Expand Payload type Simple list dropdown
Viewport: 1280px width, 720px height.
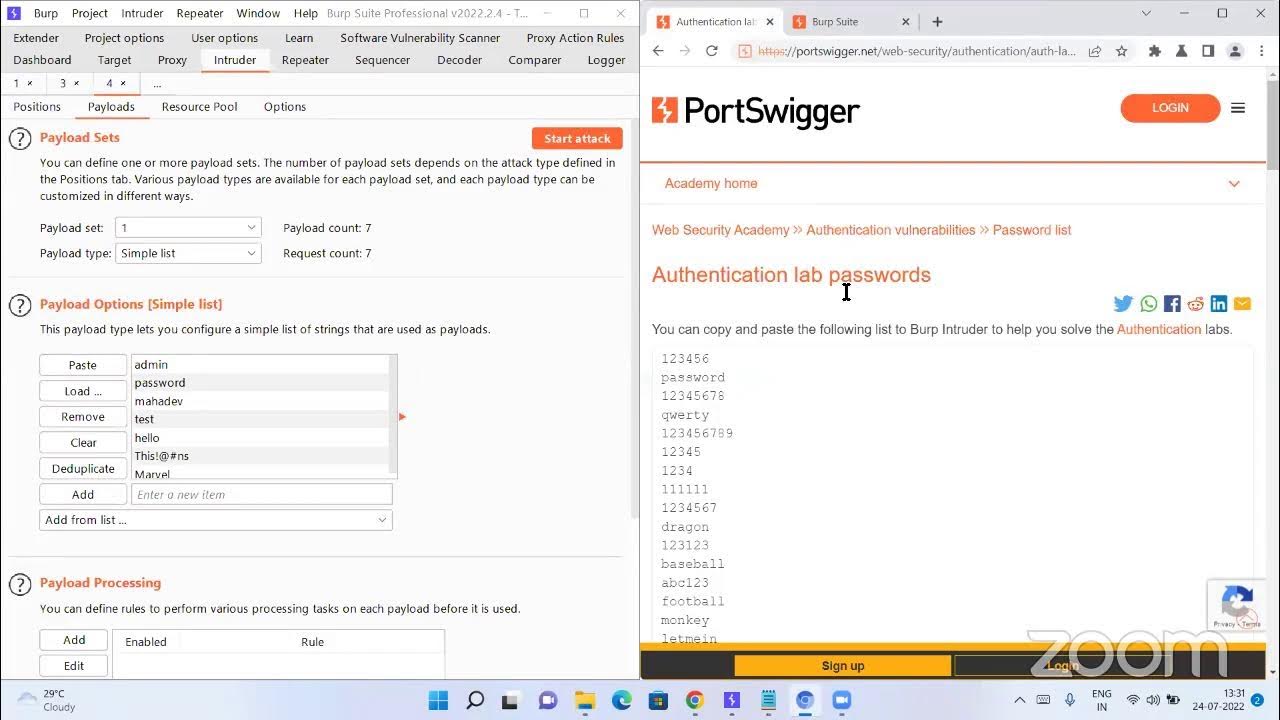tap(188, 254)
